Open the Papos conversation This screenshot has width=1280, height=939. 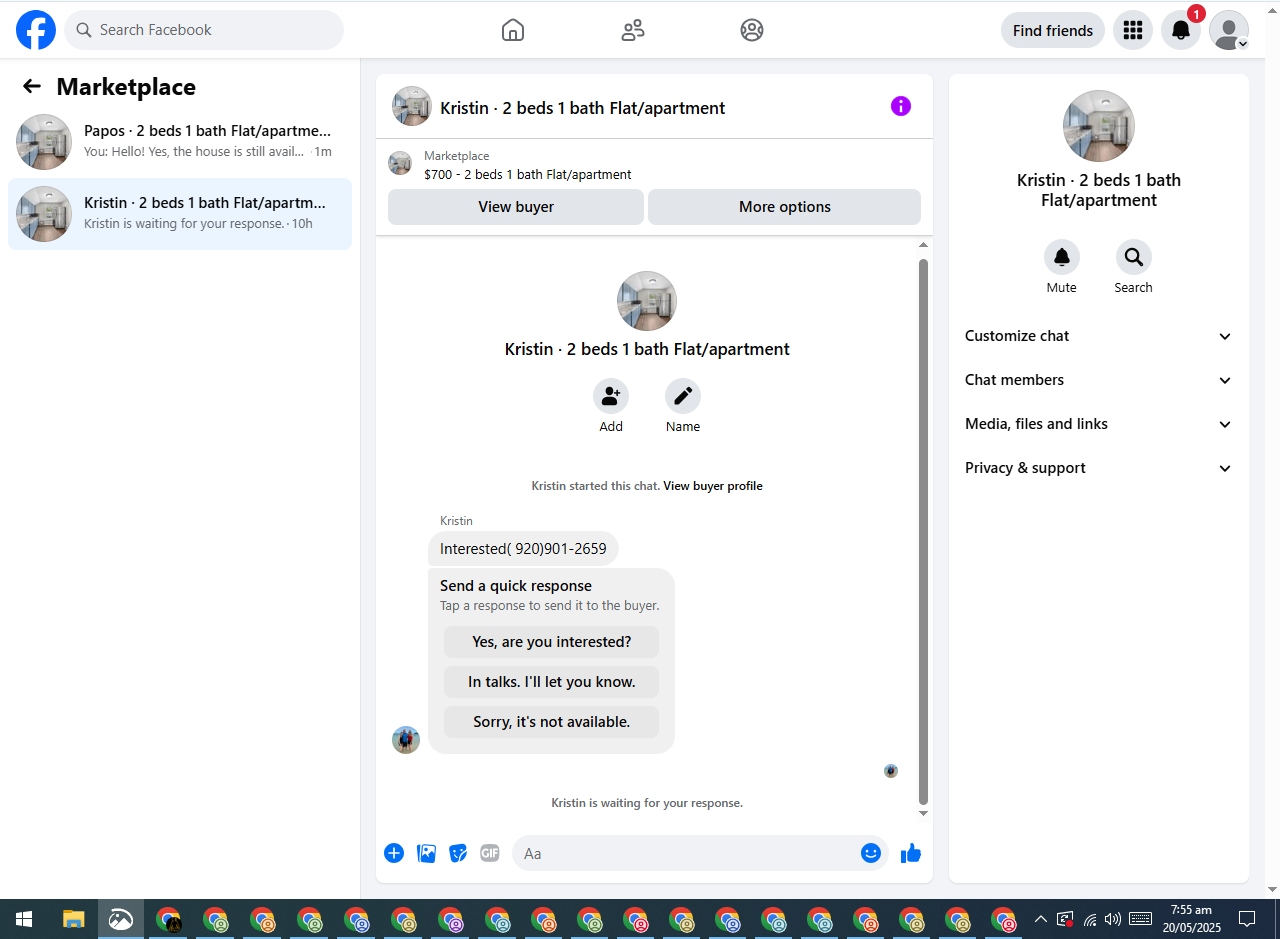(x=180, y=141)
